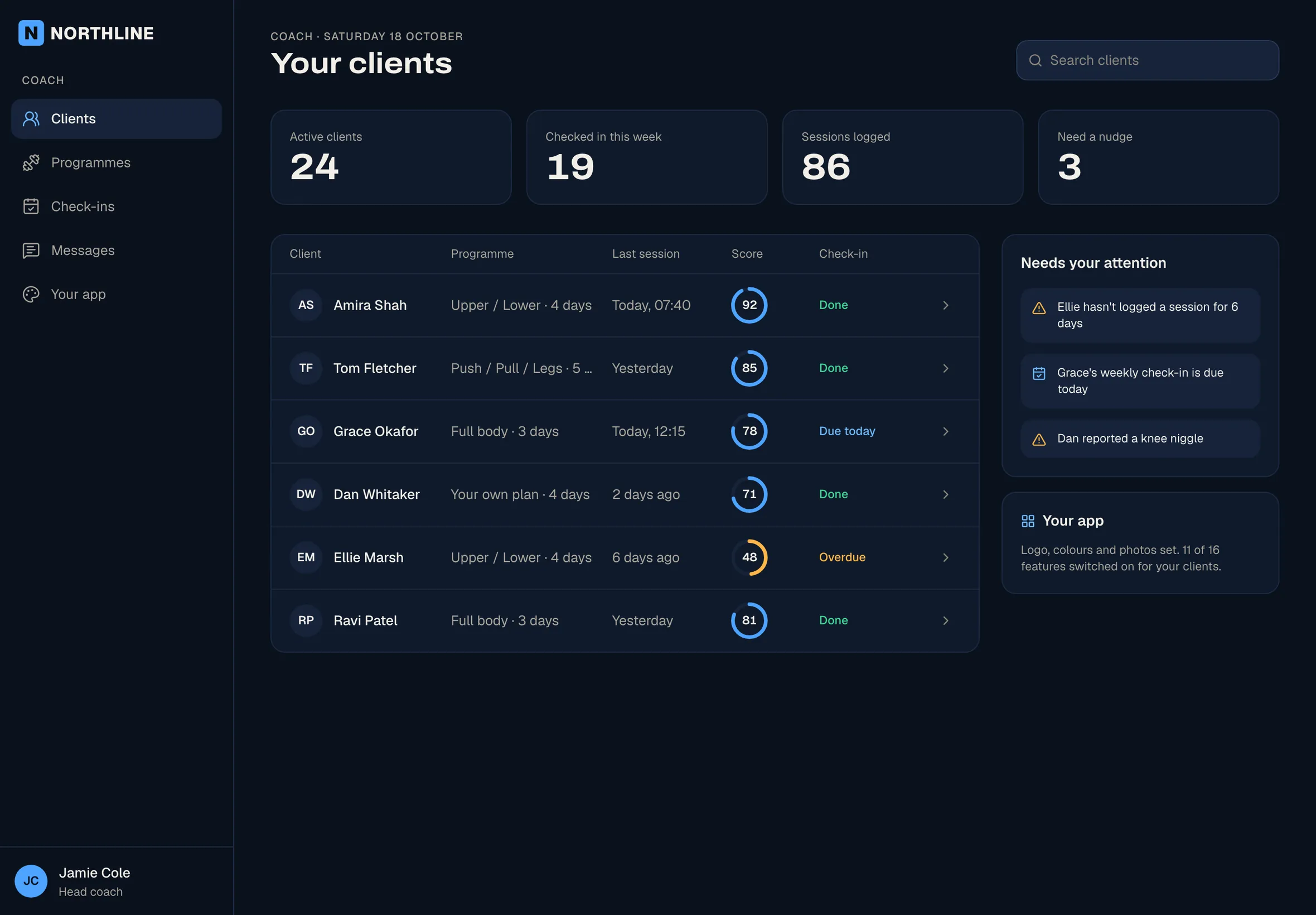Open Ellie Marsh's row chevron
The width and height of the screenshot is (1316, 915).
click(946, 558)
